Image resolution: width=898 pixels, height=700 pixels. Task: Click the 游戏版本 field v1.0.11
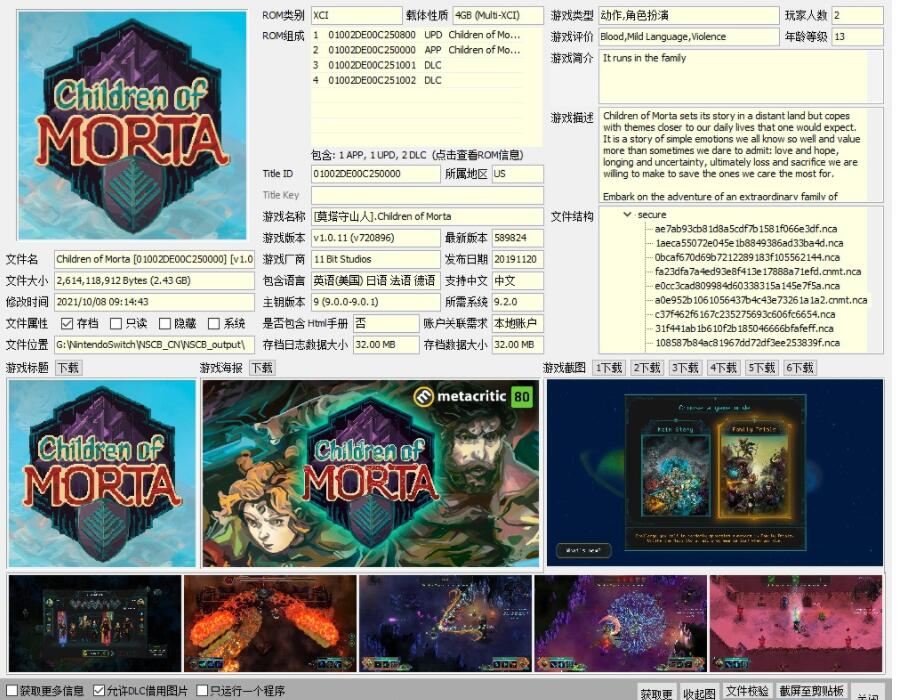tap(376, 238)
